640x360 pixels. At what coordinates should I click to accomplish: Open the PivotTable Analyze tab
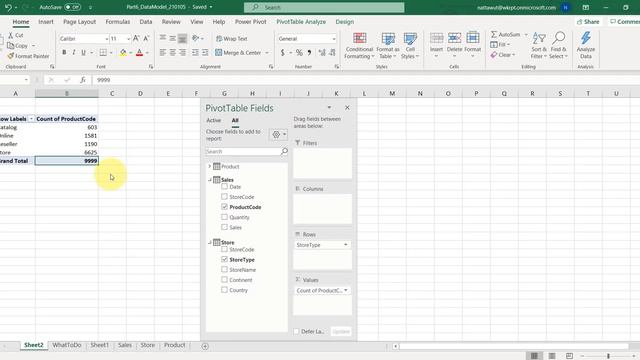point(301,22)
